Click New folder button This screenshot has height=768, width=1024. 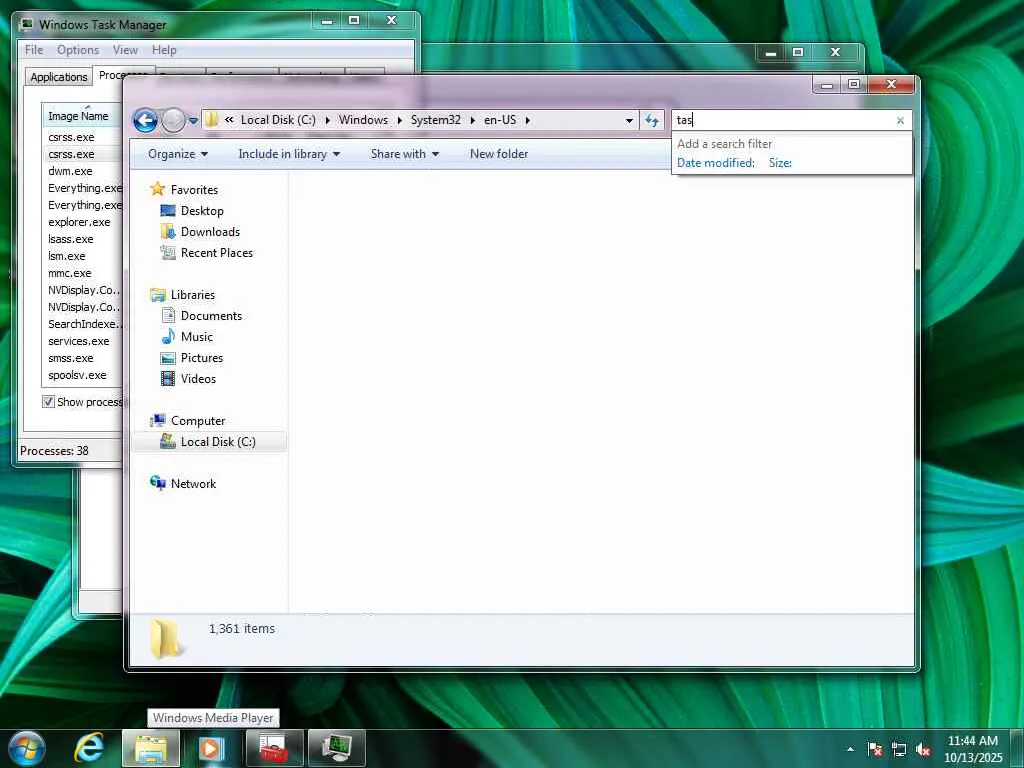click(x=499, y=154)
